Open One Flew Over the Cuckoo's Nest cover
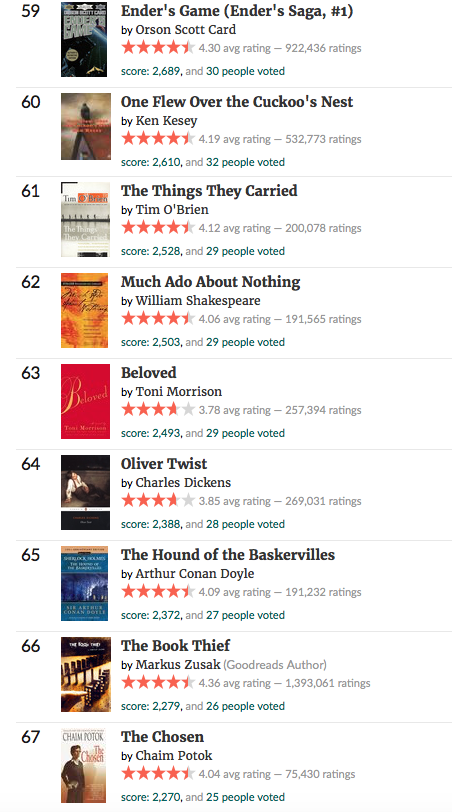Screen dimensions: 452x812 pyautogui.click(x=86, y=126)
